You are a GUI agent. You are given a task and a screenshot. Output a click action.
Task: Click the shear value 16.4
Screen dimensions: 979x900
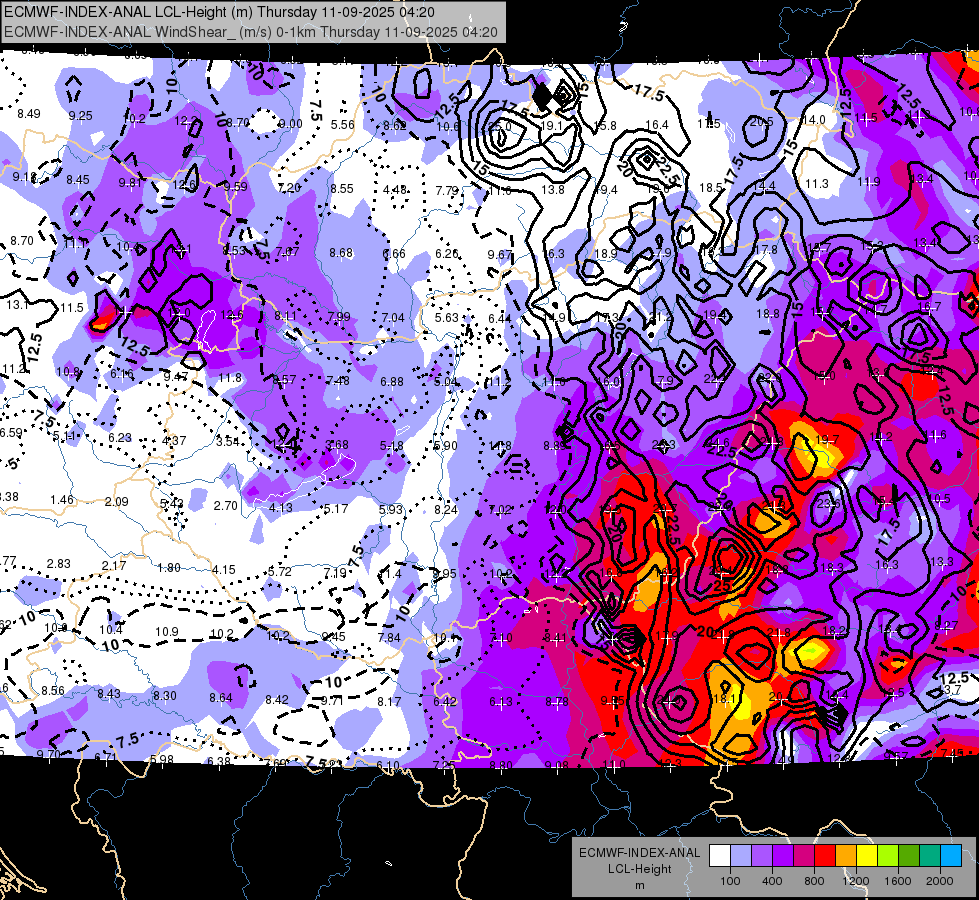(657, 125)
